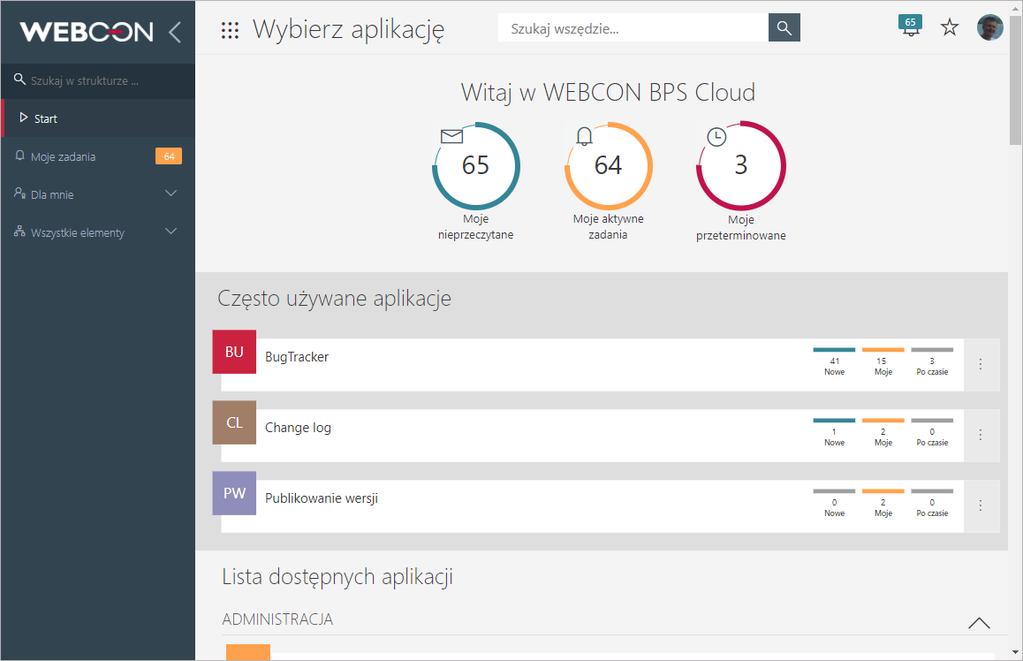Click the vertical scrollbar thumb
1023x661 pixels.
[1015, 80]
